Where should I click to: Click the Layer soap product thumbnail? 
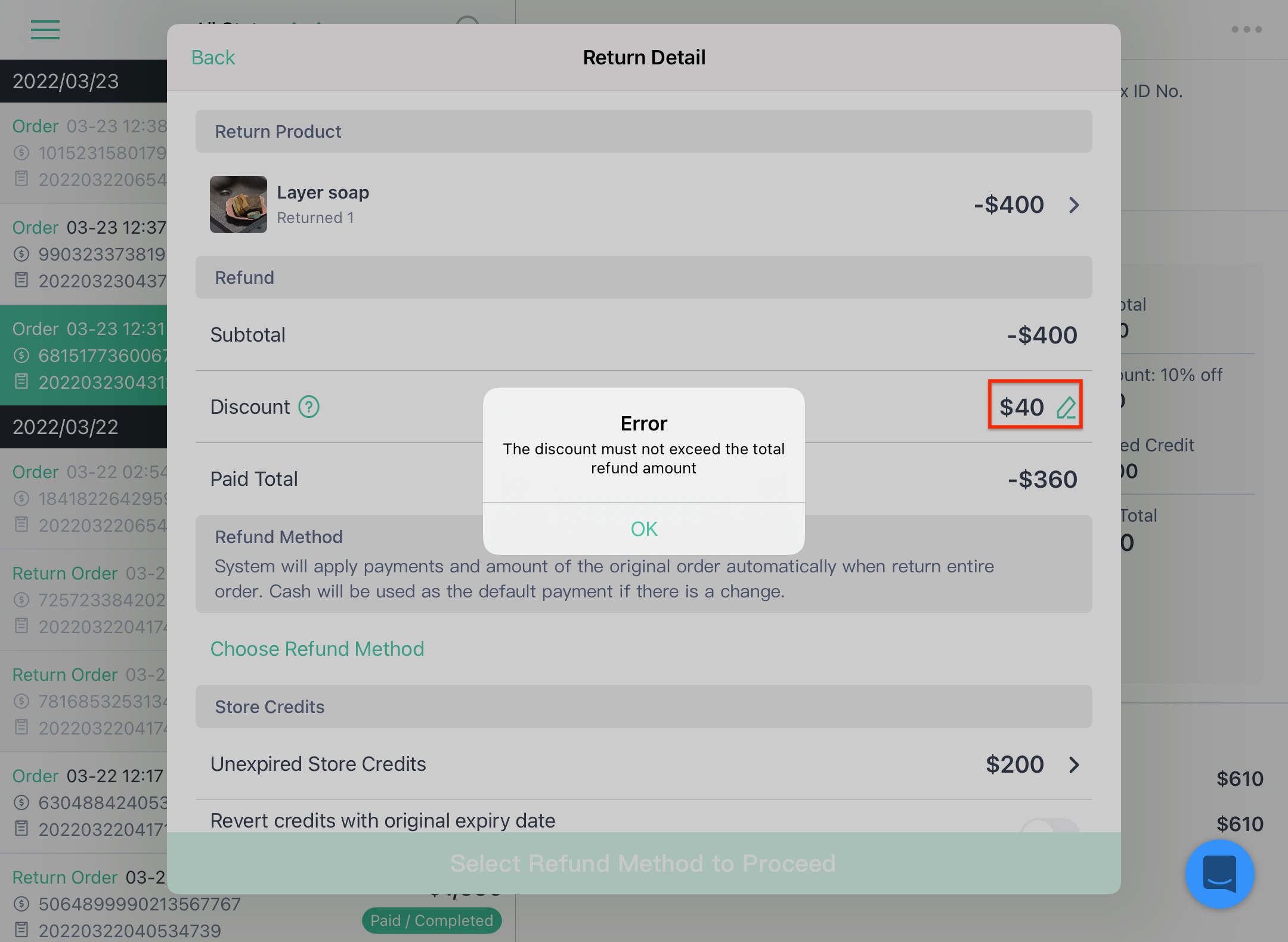239,204
